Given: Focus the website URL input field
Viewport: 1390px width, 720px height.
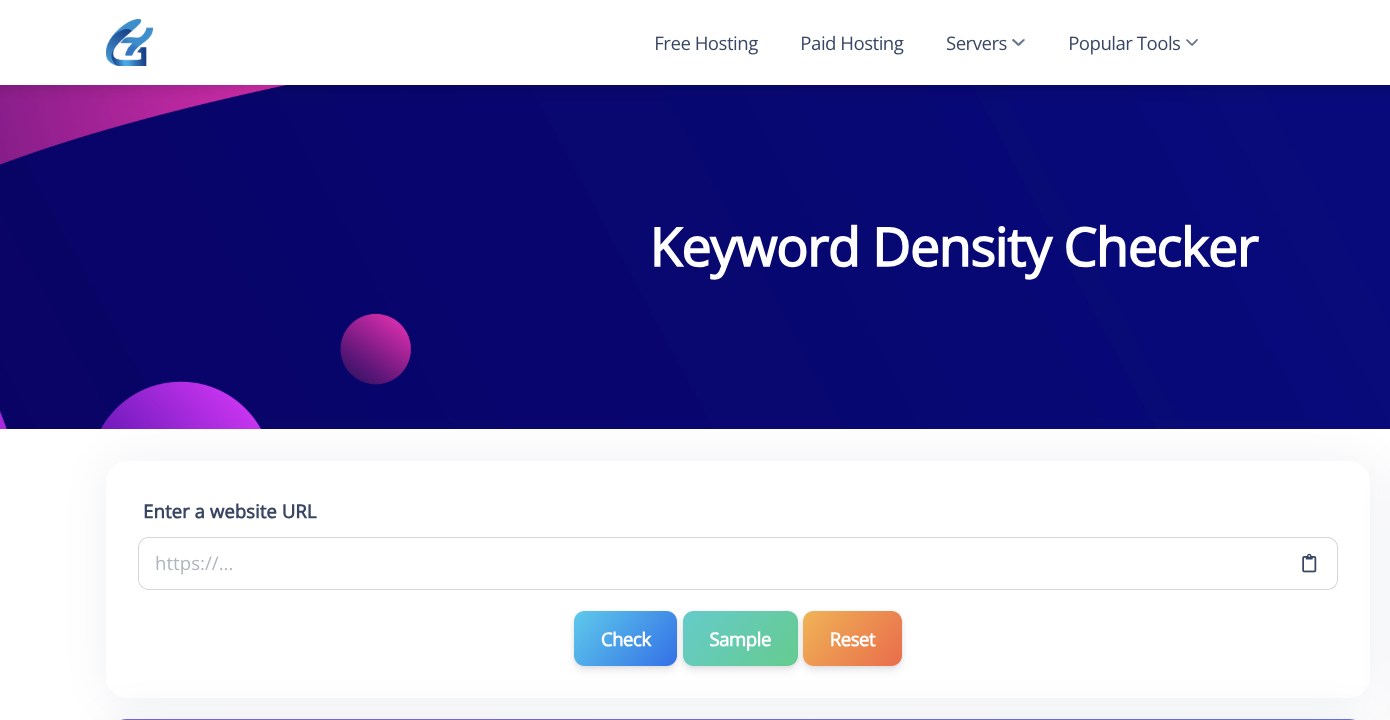Looking at the screenshot, I should (x=700, y=563).
